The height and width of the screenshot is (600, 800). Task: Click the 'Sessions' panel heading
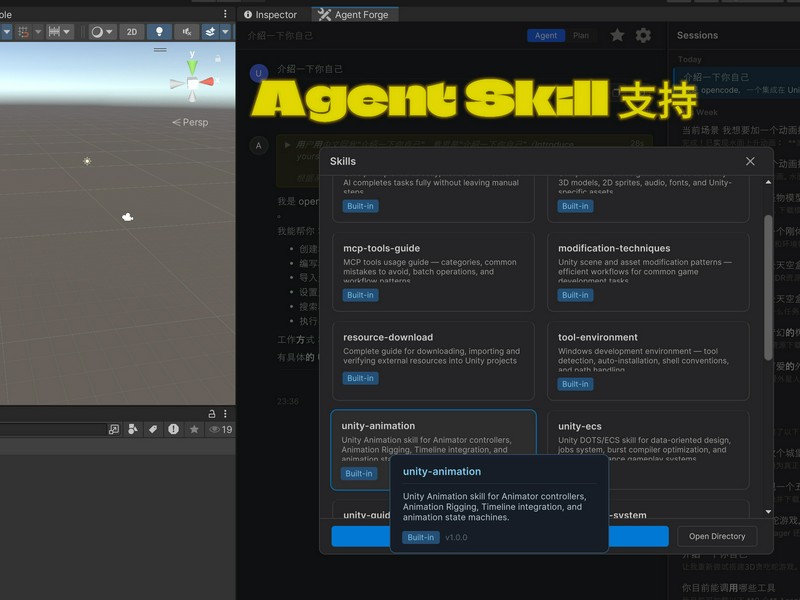[x=697, y=35]
